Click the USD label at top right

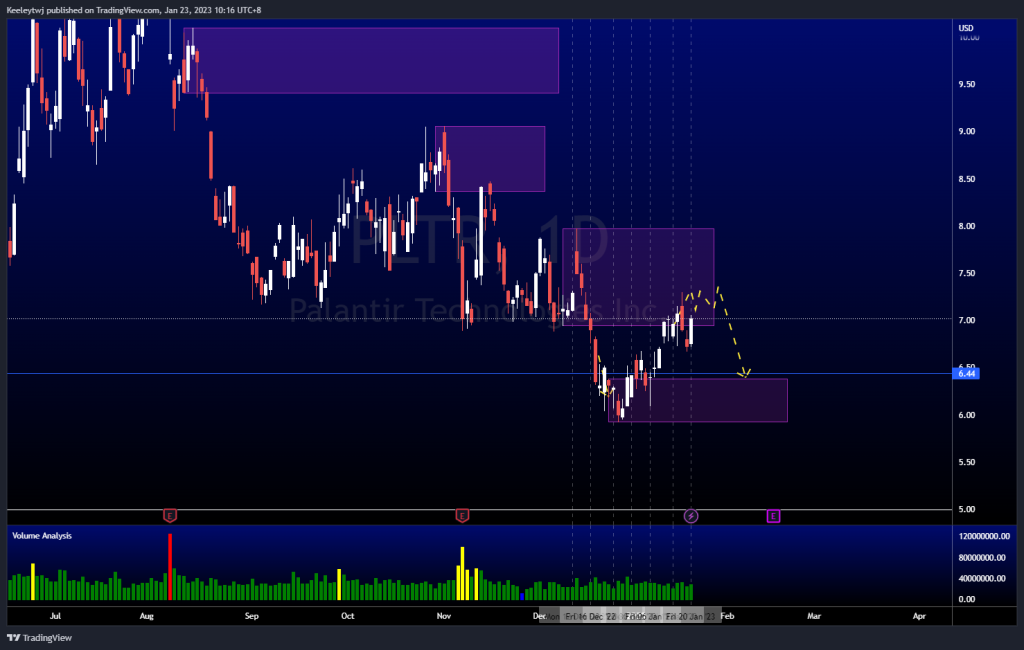click(964, 29)
